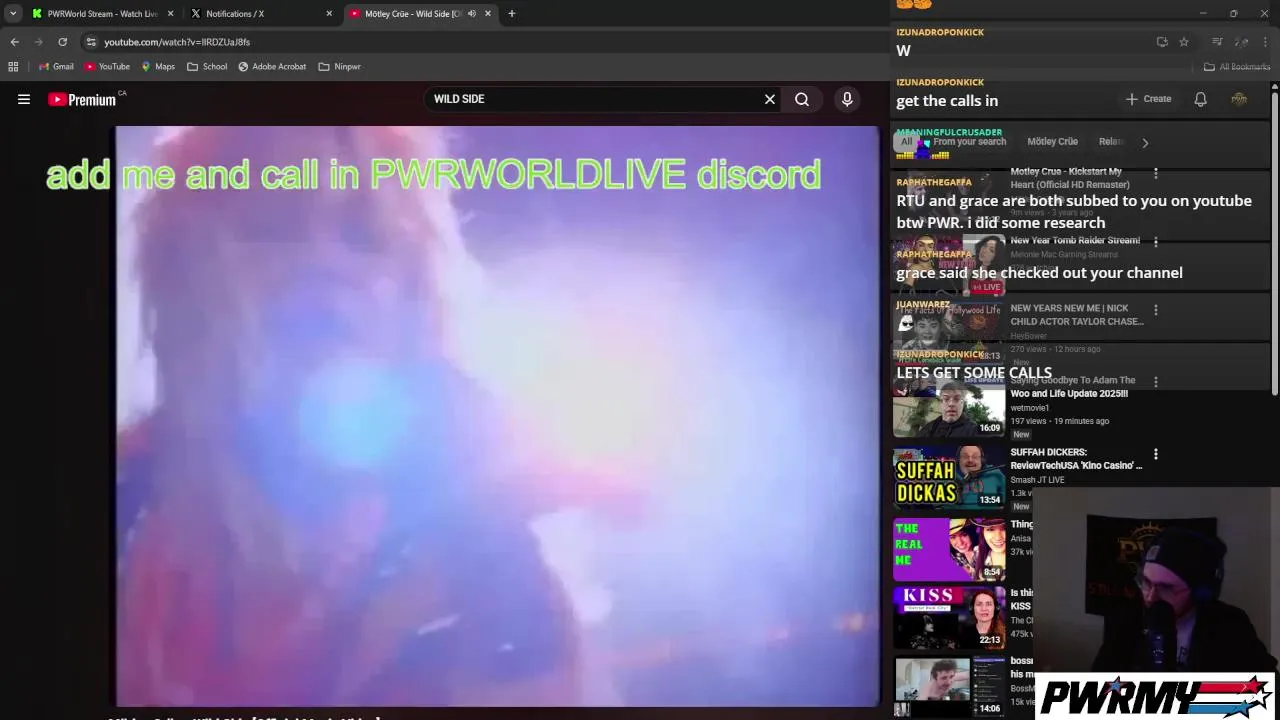Image resolution: width=1280 pixels, height=720 pixels.
Task: Expand the Ninpwr bookmarks folder
Action: click(339, 66)
